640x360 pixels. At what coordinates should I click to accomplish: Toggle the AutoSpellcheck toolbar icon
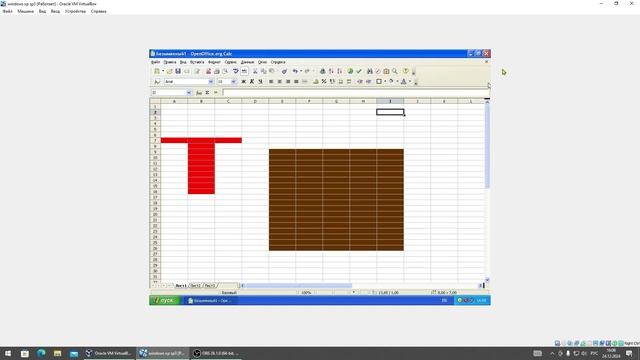[244, 71]
